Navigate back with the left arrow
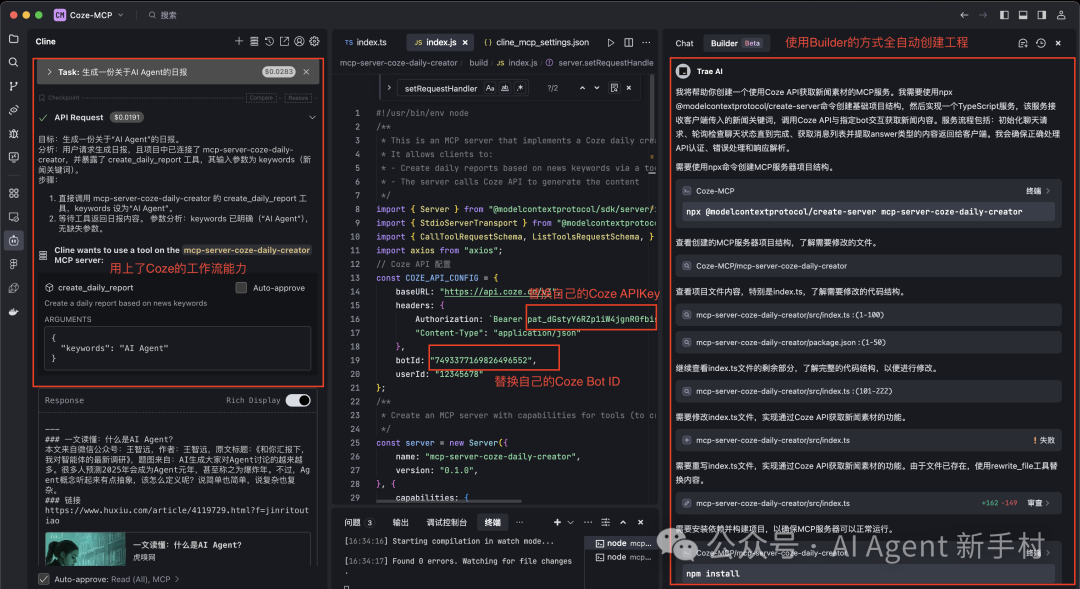The height and width of the screenshot is (589, 1080). pos(964,14)
